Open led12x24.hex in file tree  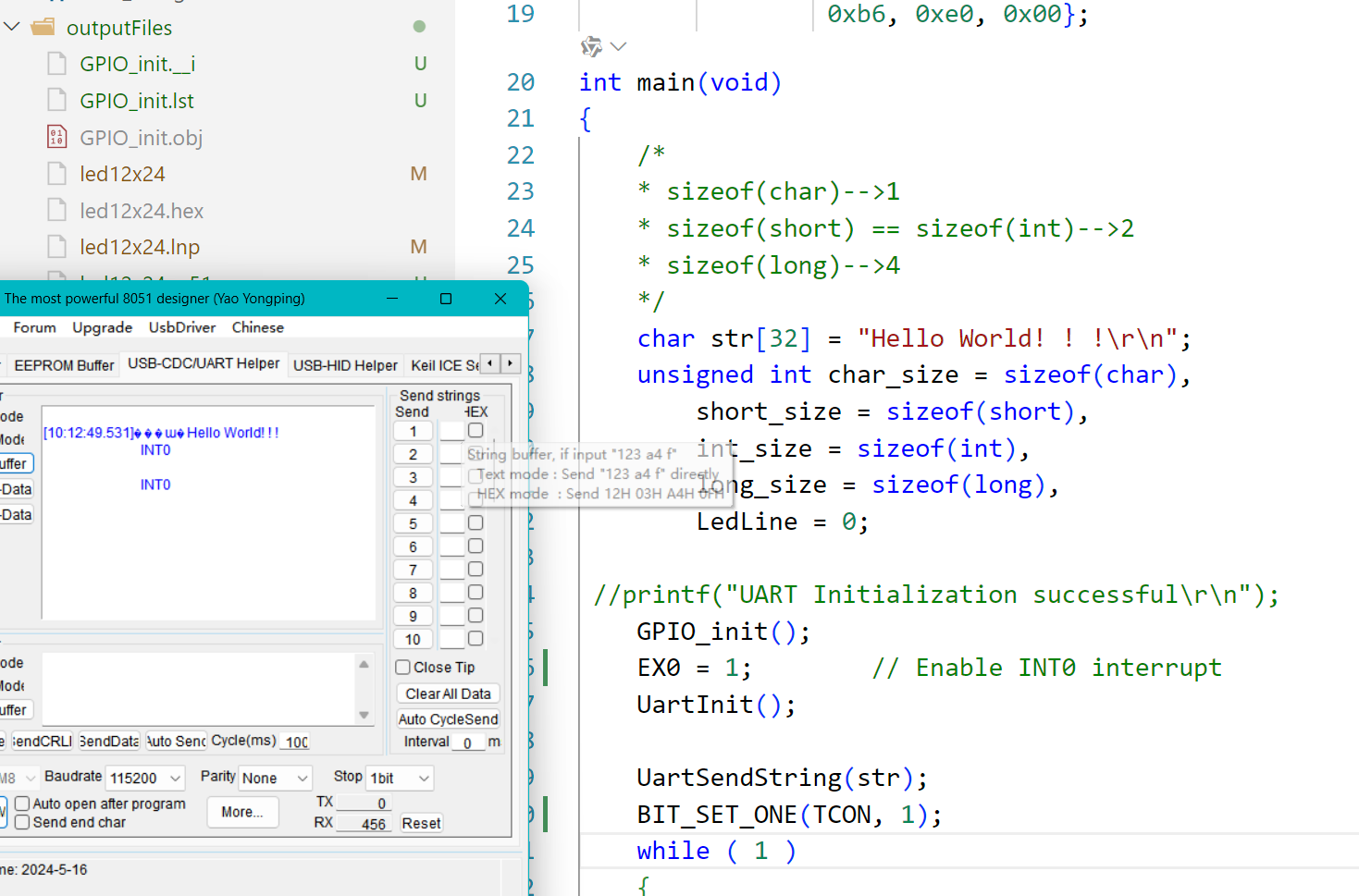coord(142,211)
